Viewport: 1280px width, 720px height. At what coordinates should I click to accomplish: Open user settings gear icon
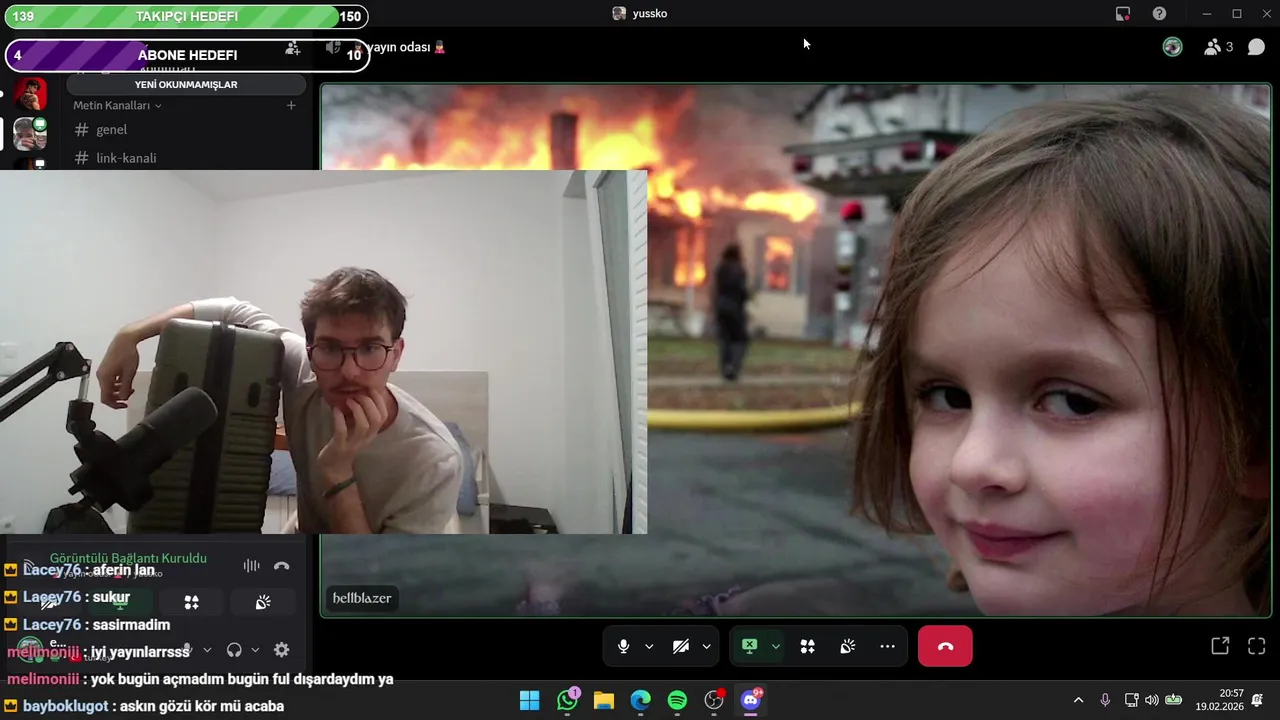[x=282, y=650]
